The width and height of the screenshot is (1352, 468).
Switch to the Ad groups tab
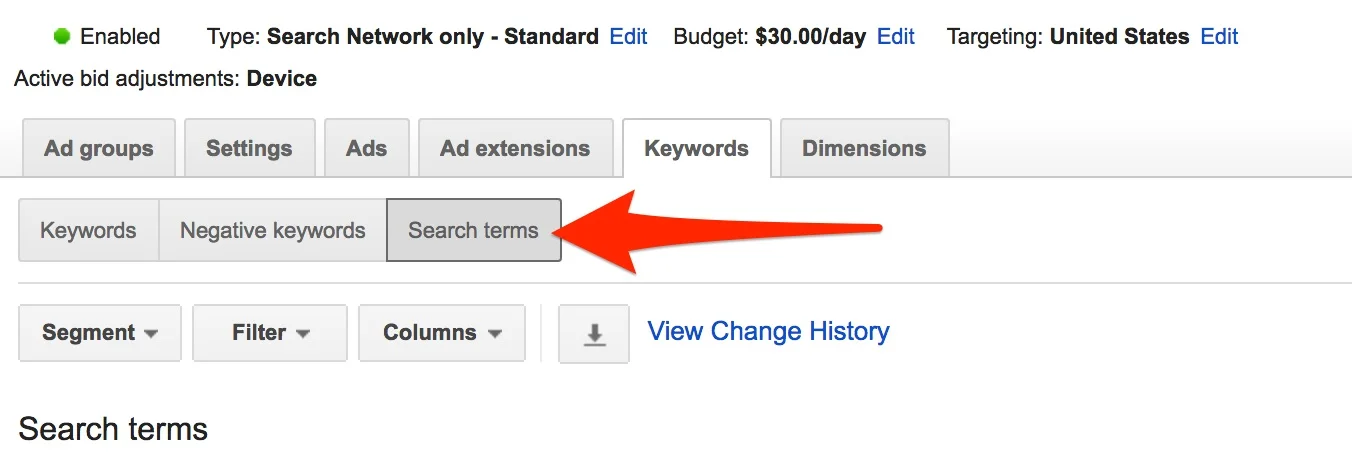[99, 149]
